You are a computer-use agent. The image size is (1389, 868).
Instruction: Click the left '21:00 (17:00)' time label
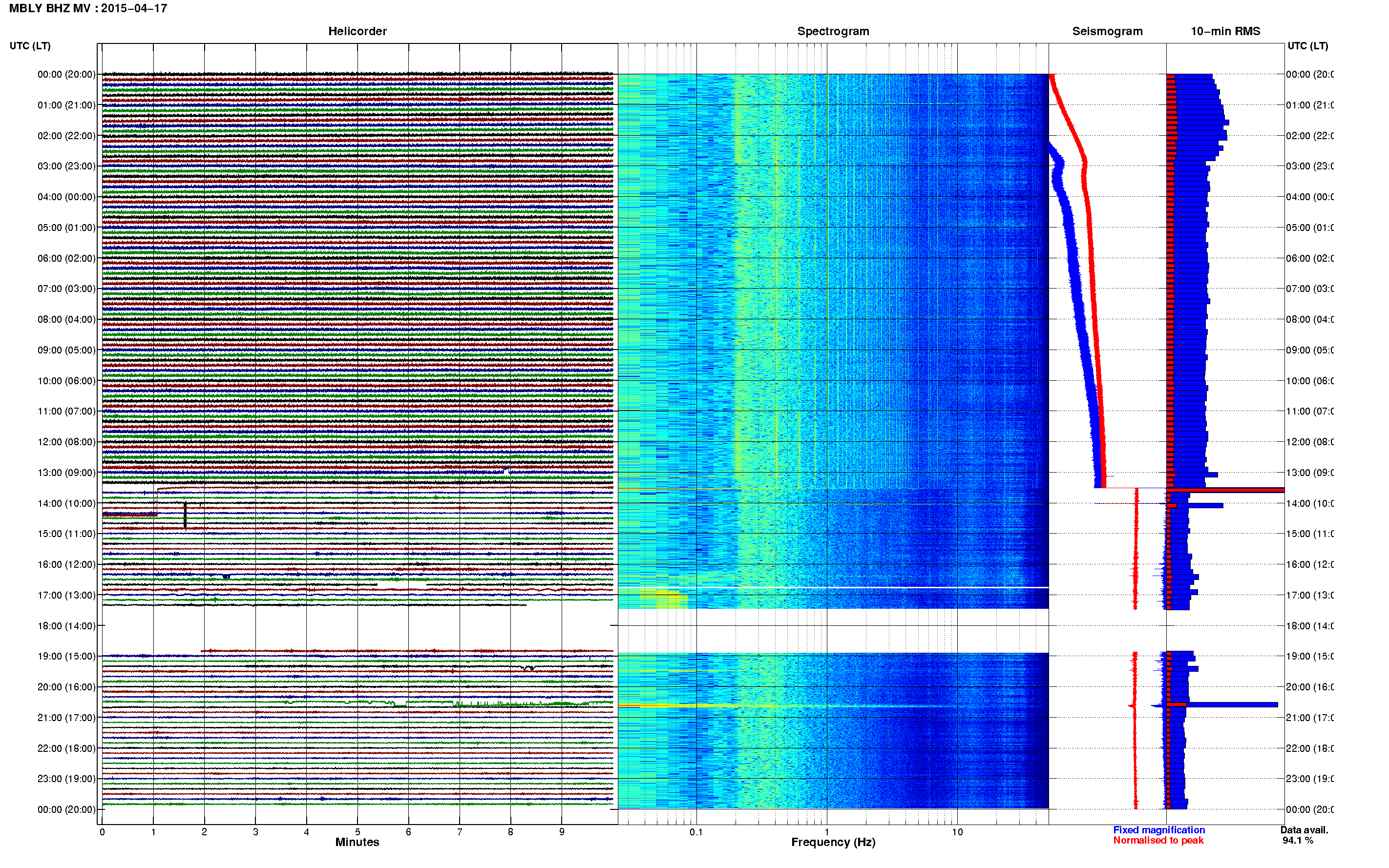(x=66, y=718)
